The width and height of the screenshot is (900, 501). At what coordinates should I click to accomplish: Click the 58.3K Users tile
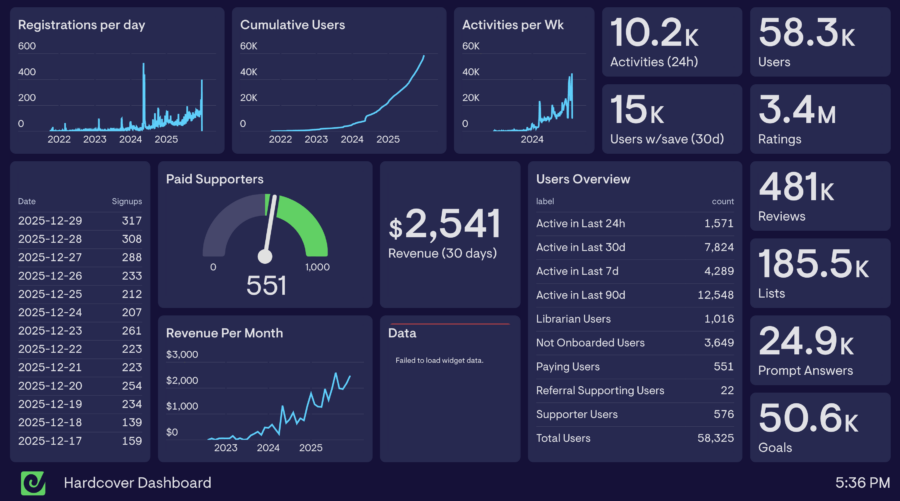point(819,42)
